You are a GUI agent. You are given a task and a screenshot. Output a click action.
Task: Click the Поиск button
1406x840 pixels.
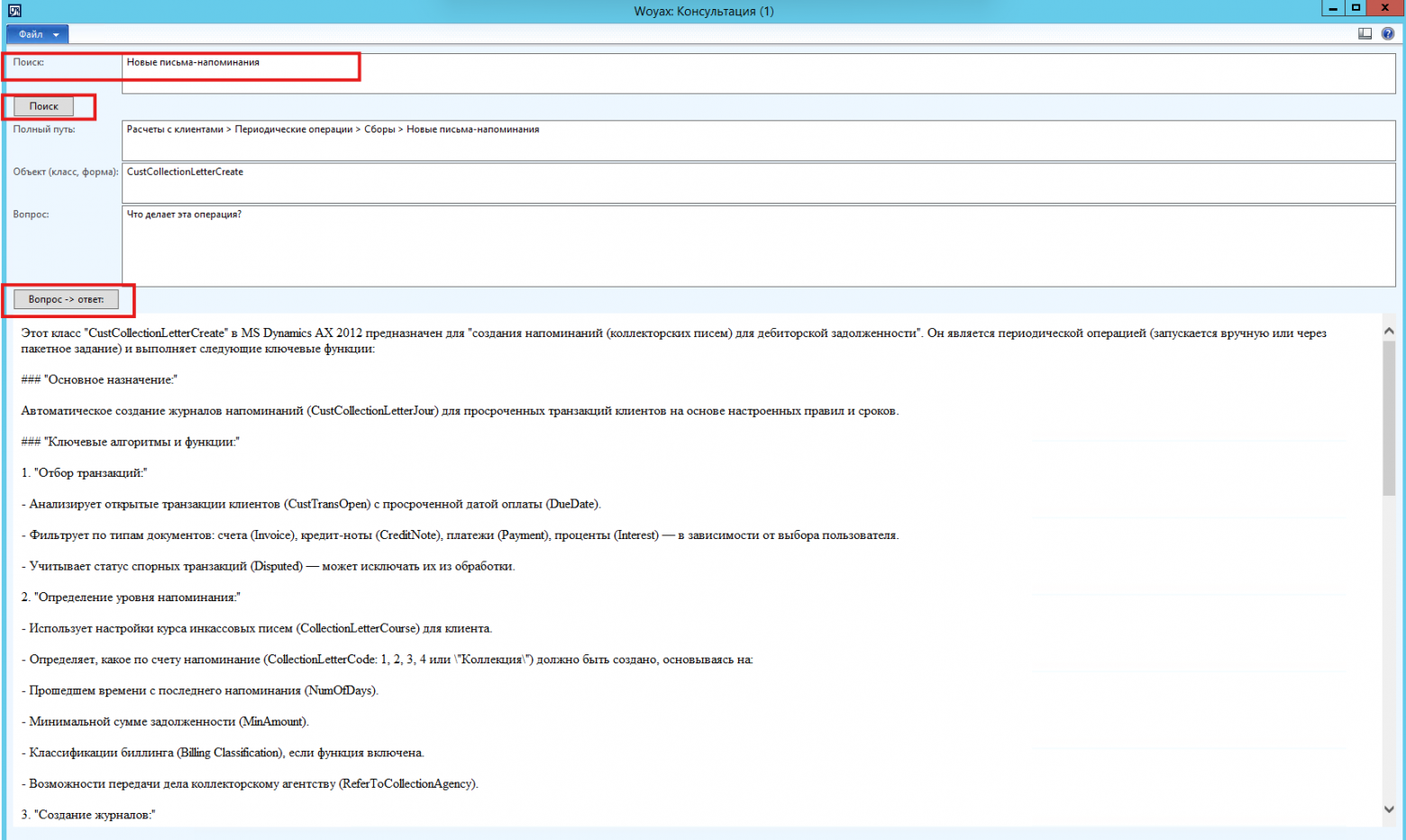click(x=43, y=106)
